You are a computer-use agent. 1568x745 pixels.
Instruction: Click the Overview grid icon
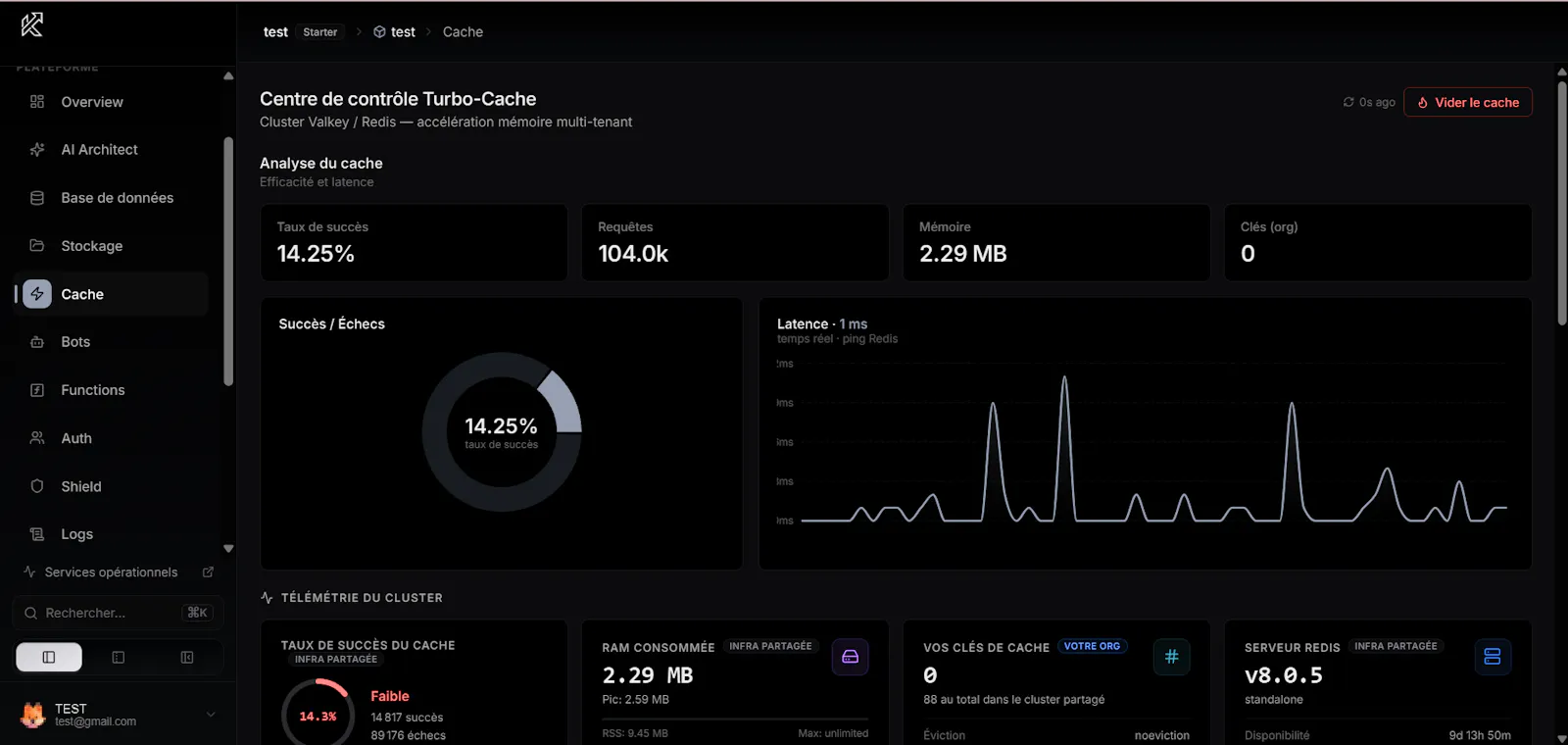pyautogui.click(x=37, y=102)
